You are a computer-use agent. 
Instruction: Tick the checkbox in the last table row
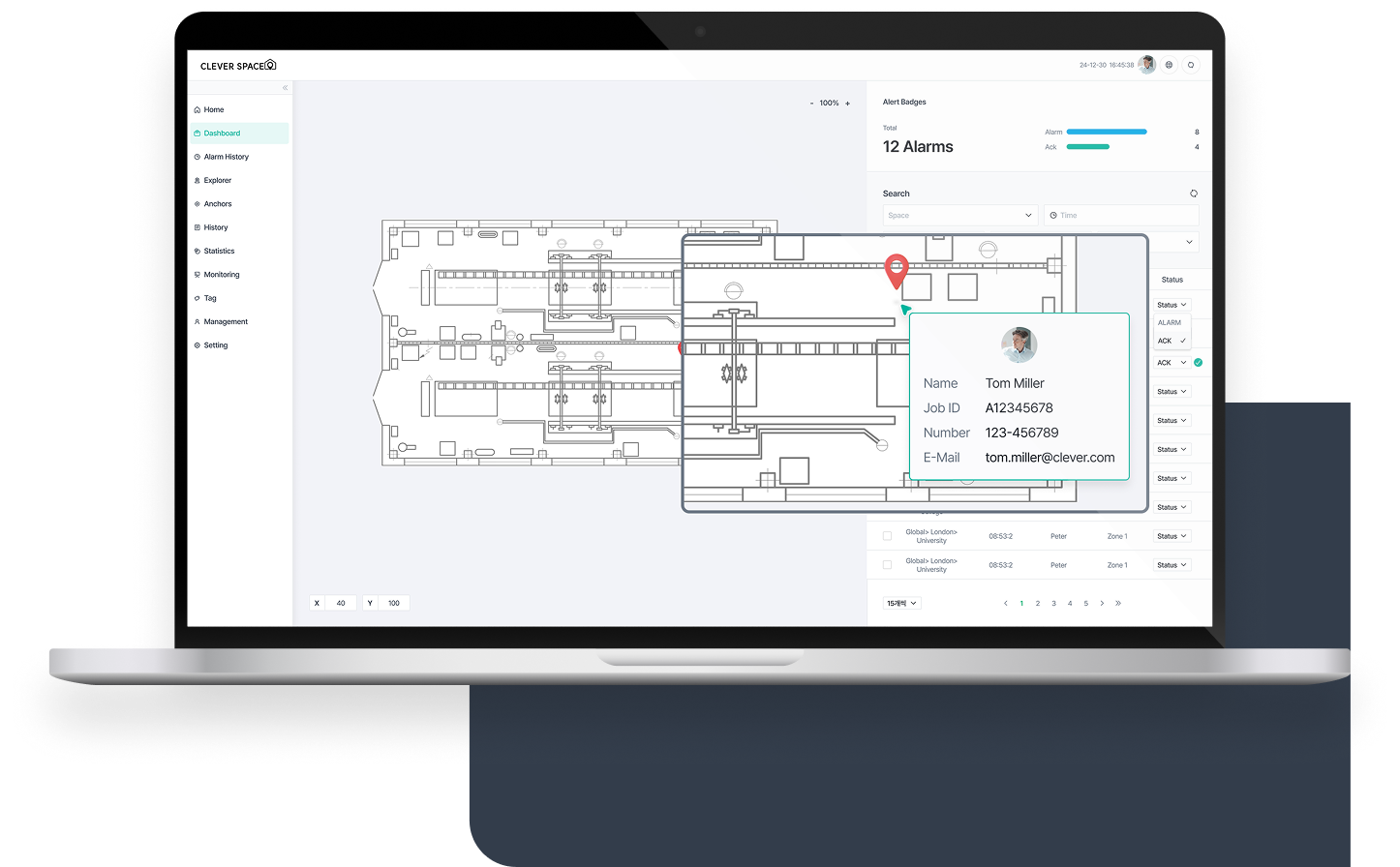click(x=887, y=565)
